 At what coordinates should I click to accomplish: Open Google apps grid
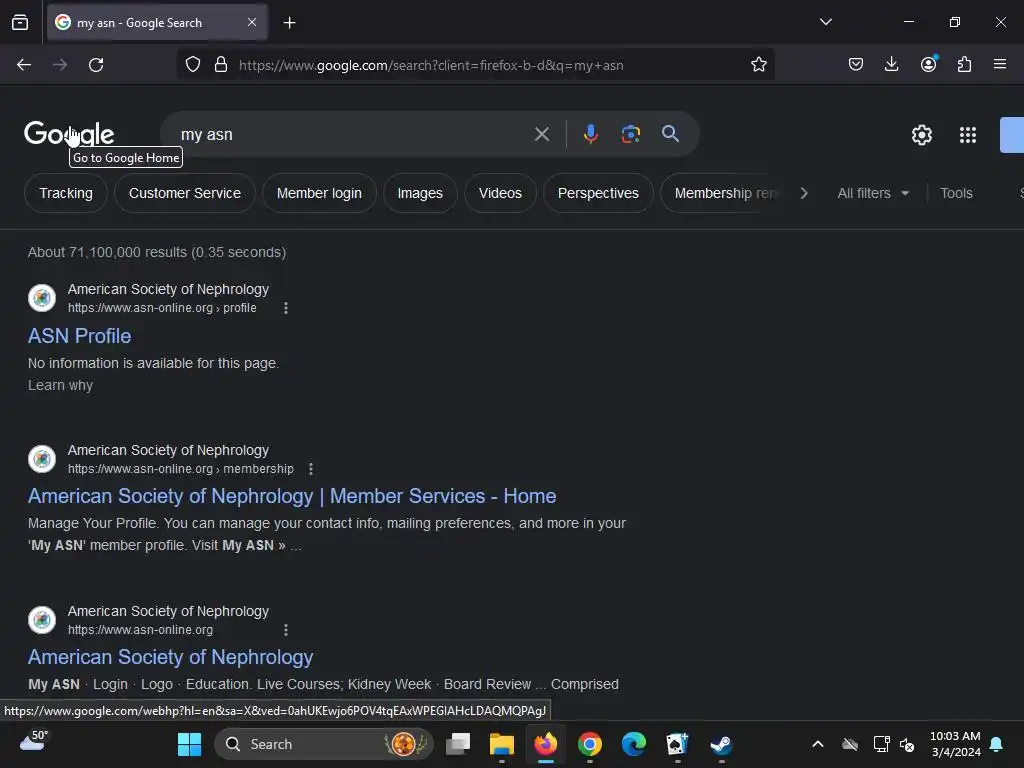[968, 135]
